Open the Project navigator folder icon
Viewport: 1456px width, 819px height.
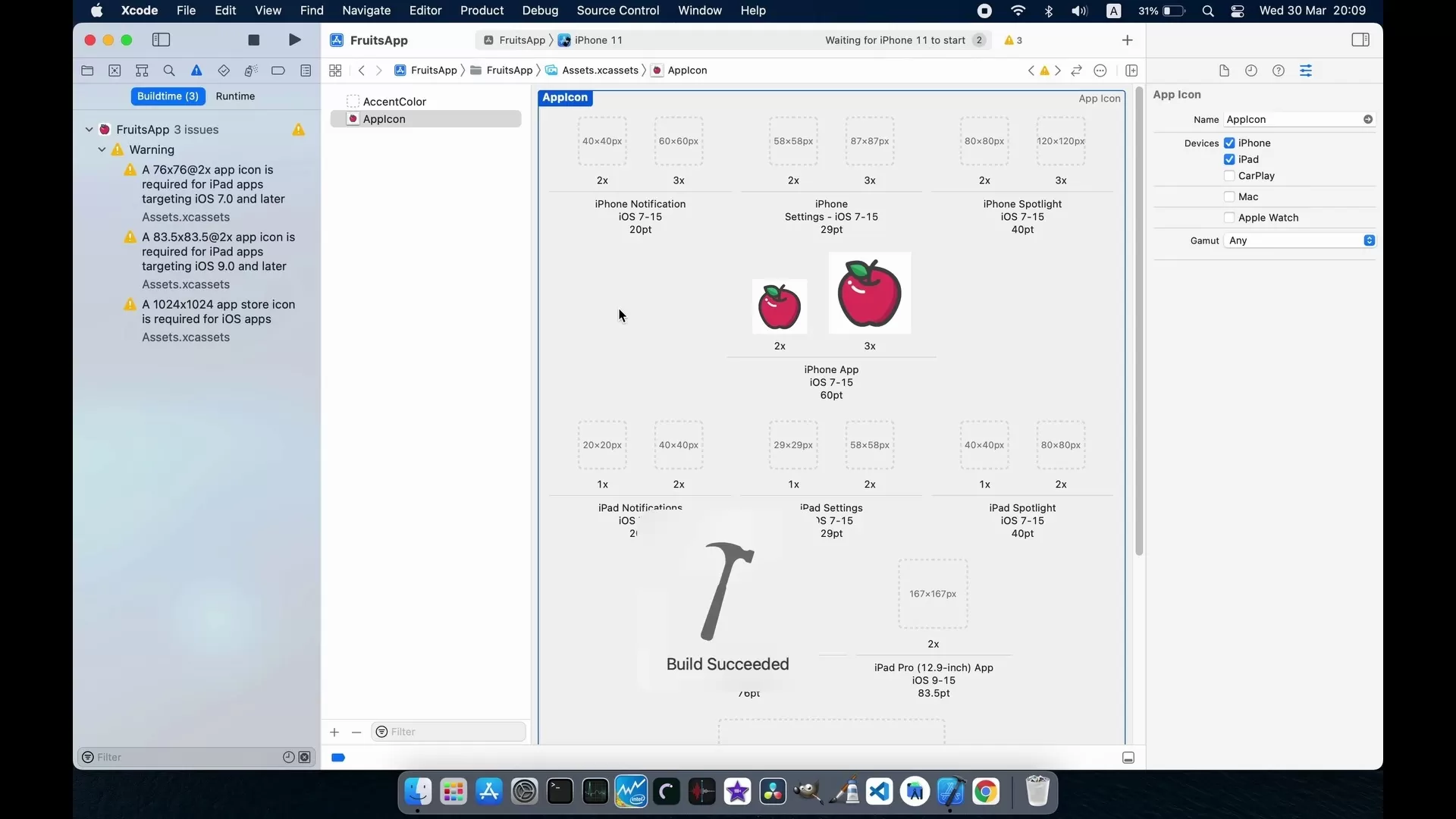click(x=87, y=71)
